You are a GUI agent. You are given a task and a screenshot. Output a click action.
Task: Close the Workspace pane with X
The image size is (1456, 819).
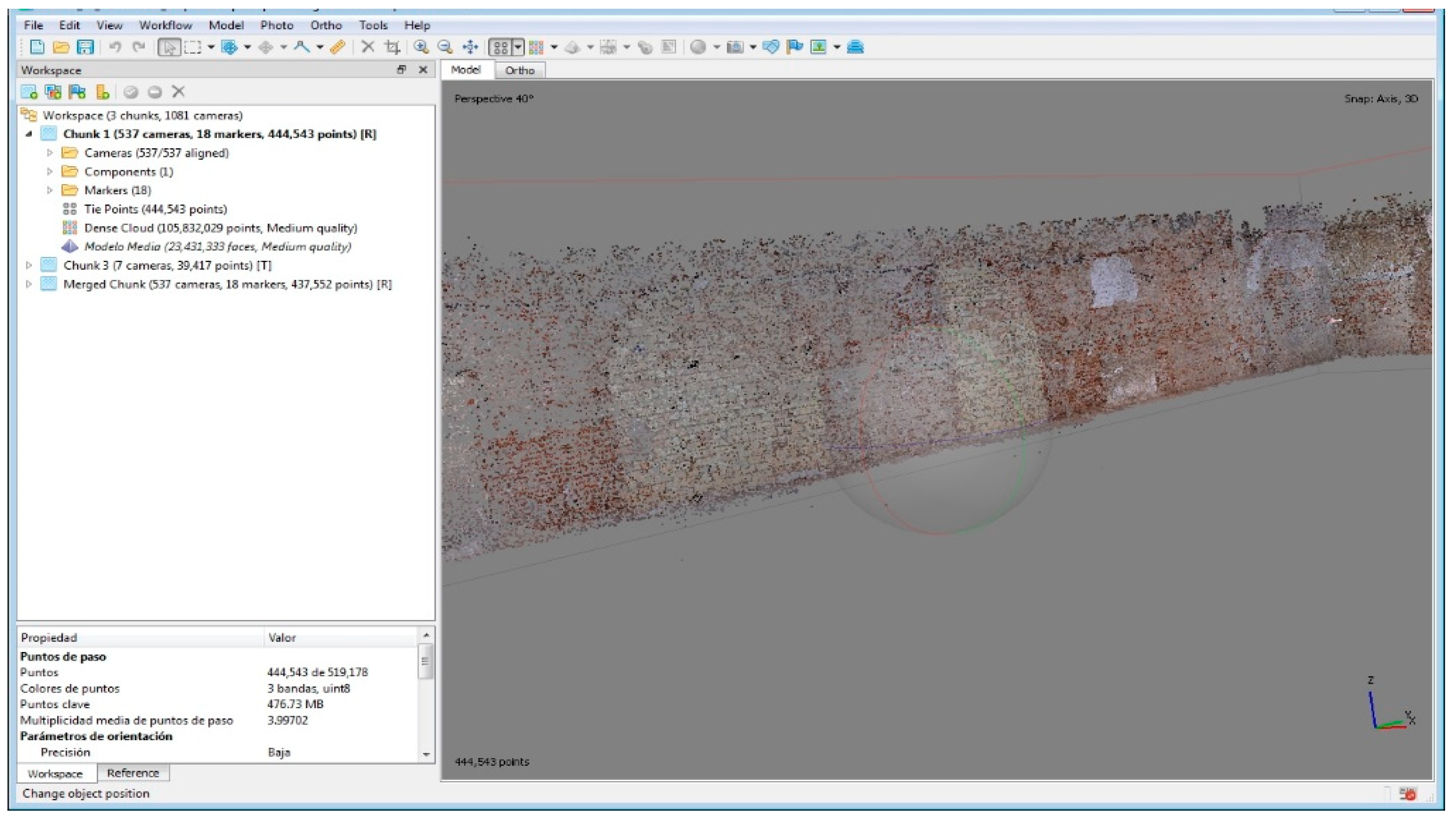423,69
